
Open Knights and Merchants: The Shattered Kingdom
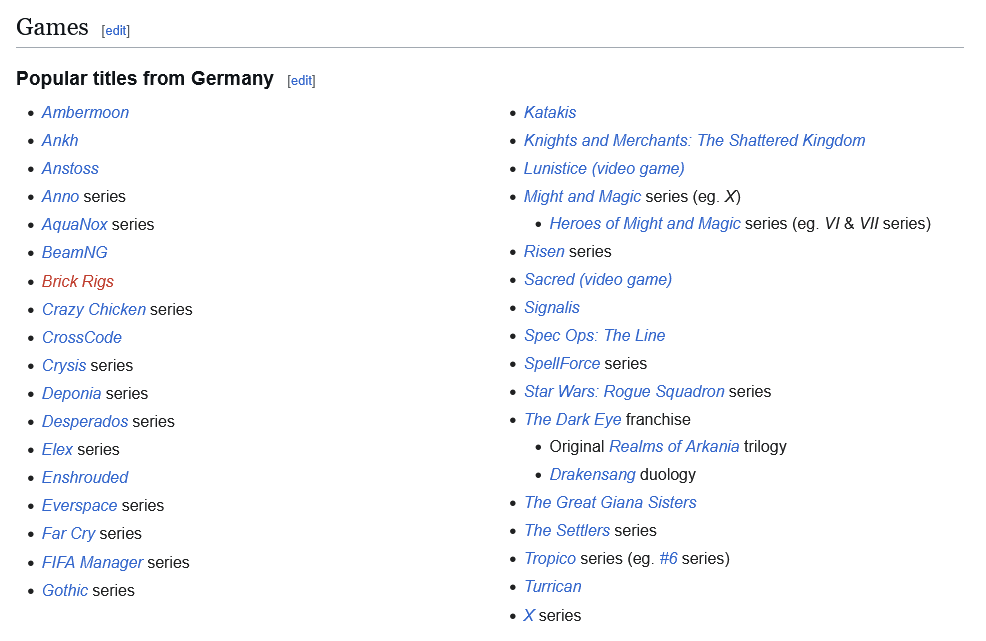pos(695,140)
